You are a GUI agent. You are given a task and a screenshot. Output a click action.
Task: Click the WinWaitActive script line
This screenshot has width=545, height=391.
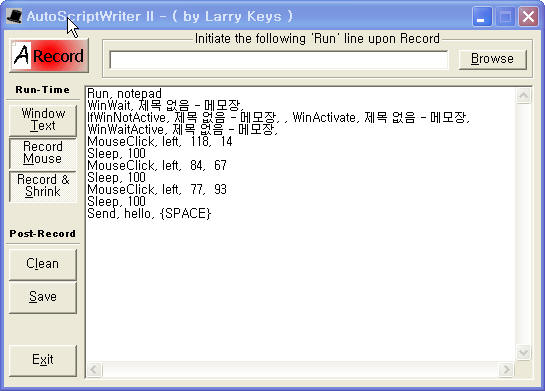pos(182,130)
